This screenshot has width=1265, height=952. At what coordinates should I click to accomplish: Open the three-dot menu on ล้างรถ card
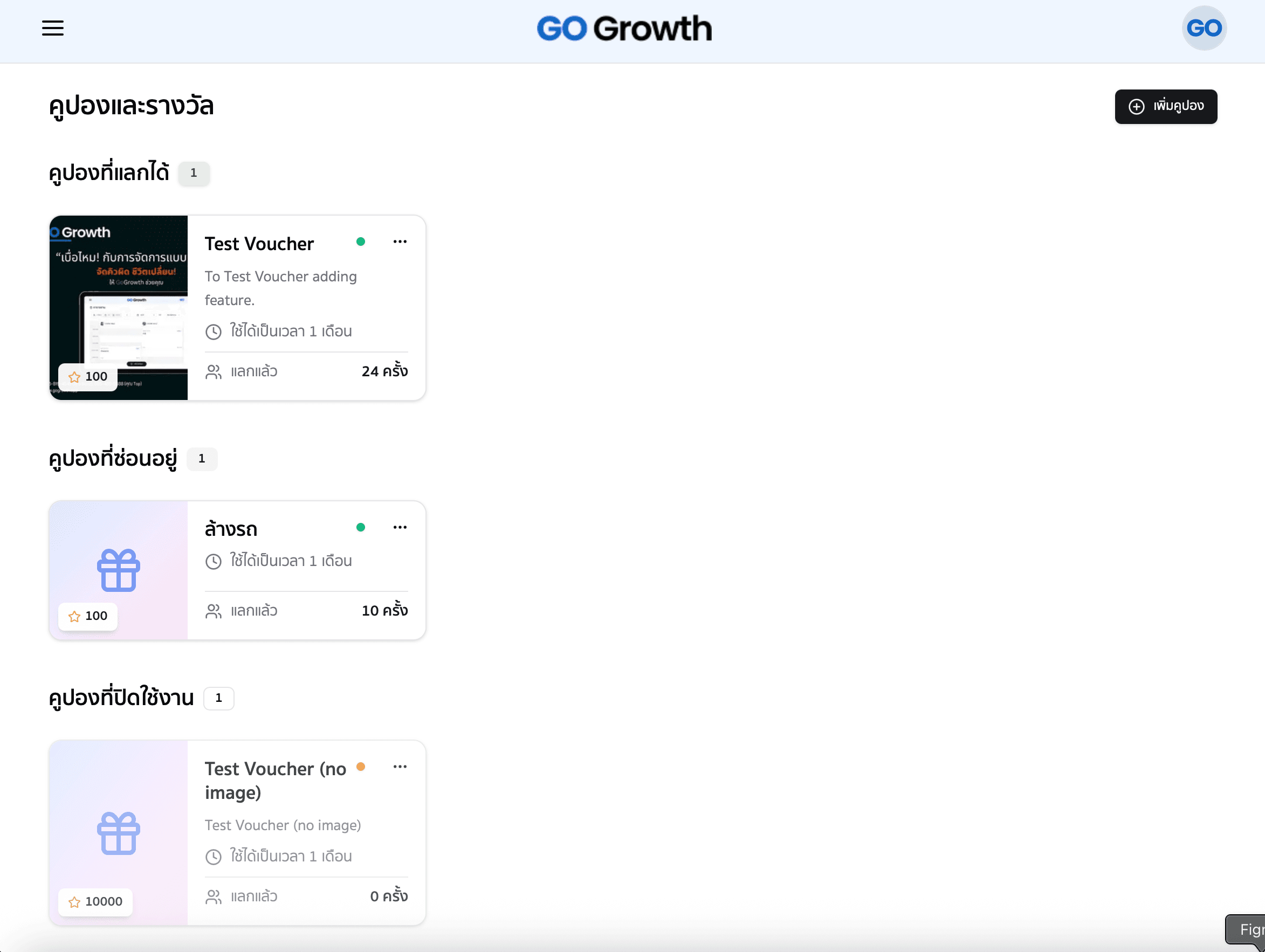[x=400, y=527]
